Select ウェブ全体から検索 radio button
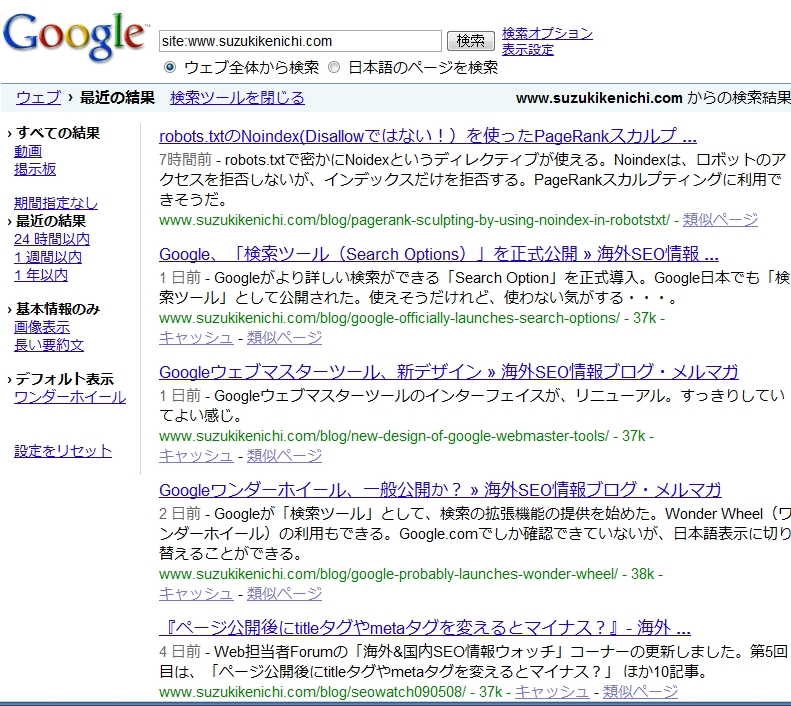This screenshot has height=706, width=791. point(170,67)
